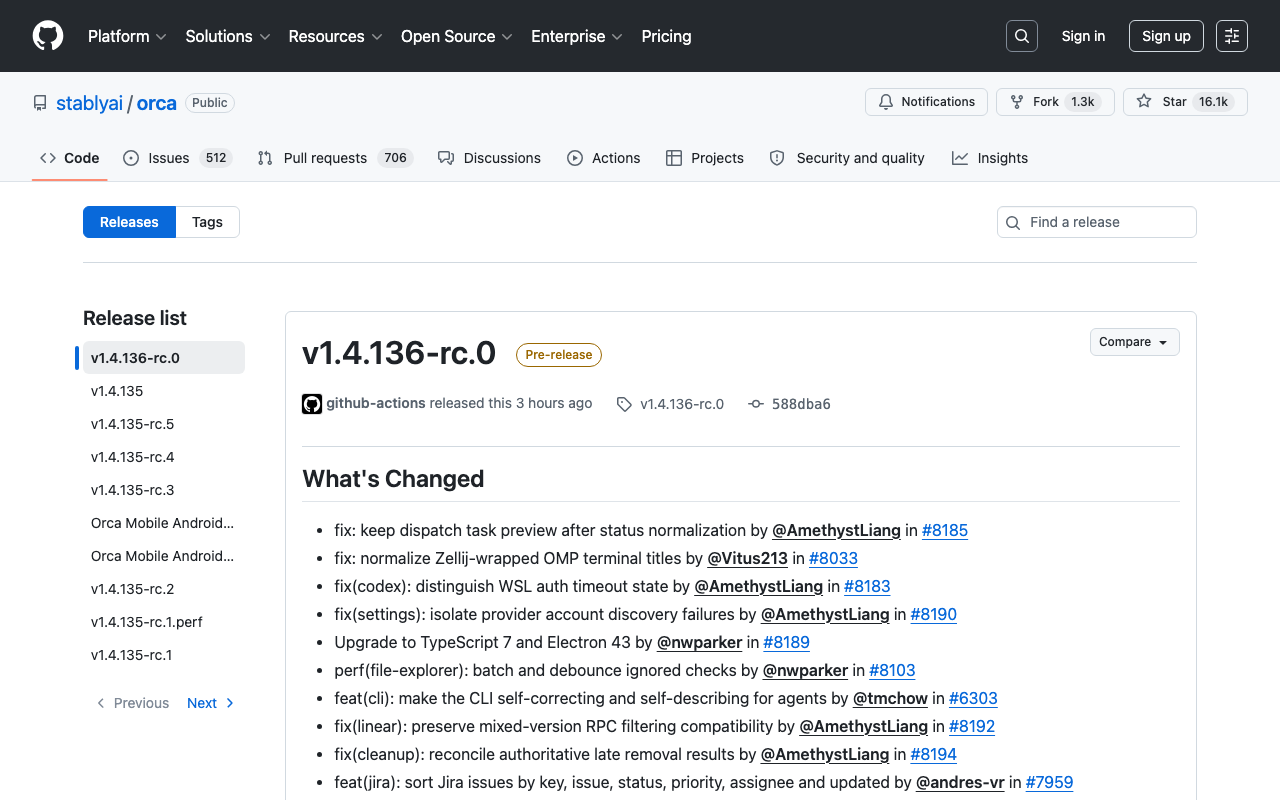Switch to the Tags view
Image resolution: width=1280 pixels, height=800 pixels.
[207, 222]
